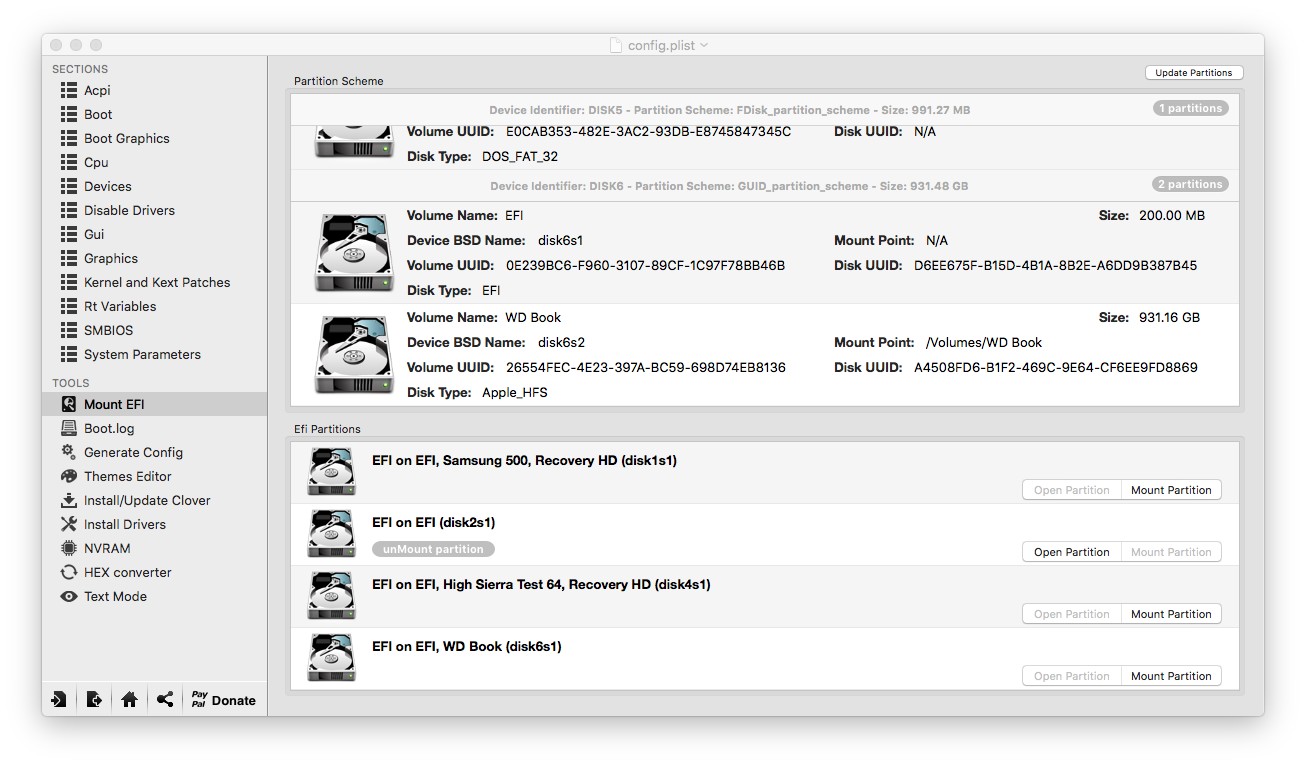Click the drive icon for EFI on disk1s1
1306x766 pixels.
(x=331, y=472)
